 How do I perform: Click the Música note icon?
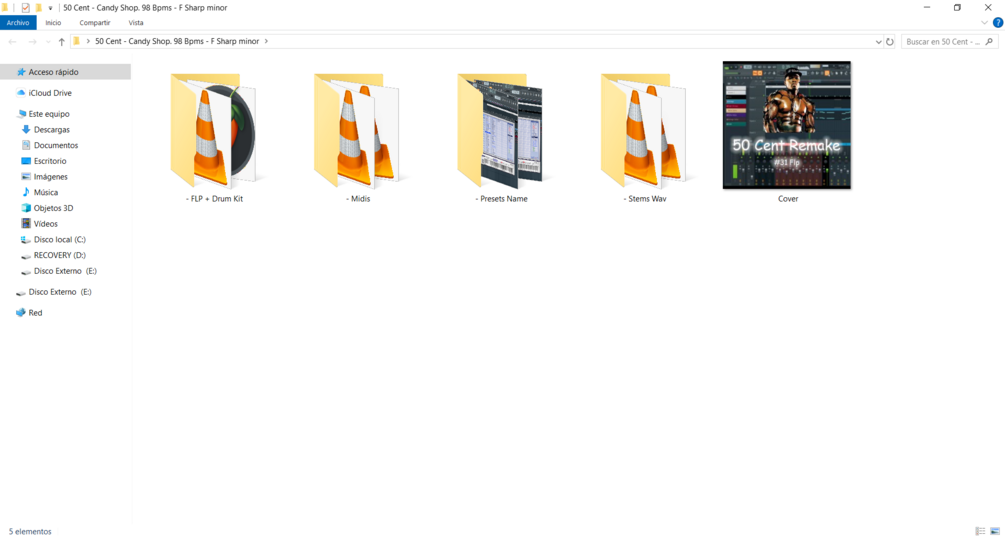click(26, 192)
